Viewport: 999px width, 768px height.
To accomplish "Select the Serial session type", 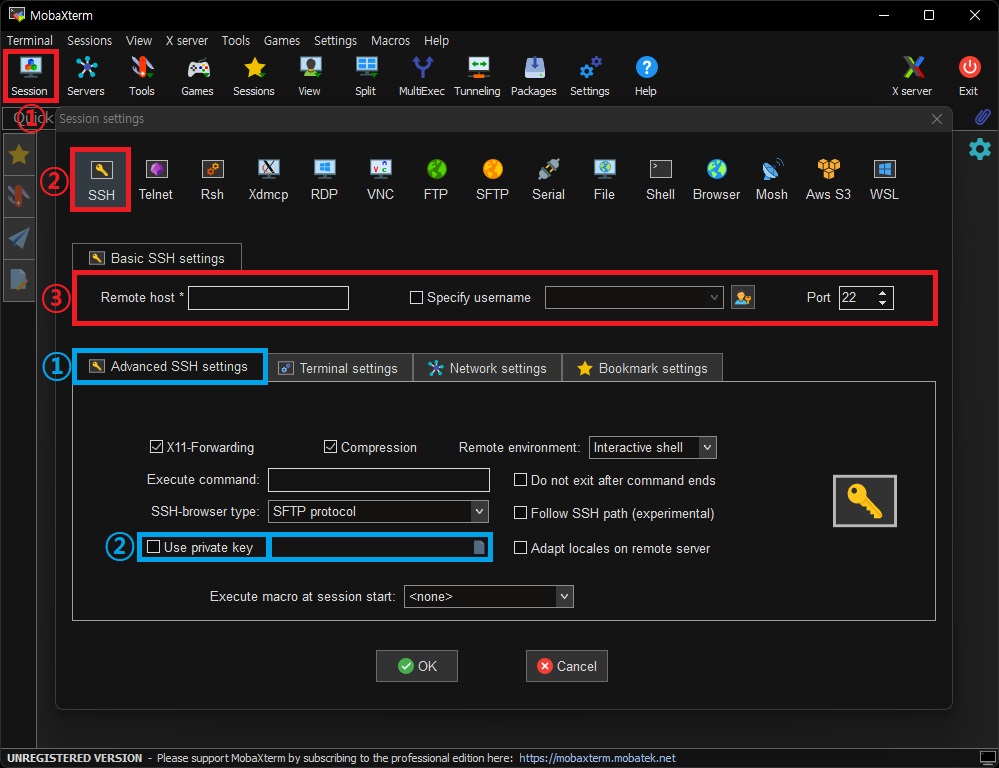I will (549, 180).
